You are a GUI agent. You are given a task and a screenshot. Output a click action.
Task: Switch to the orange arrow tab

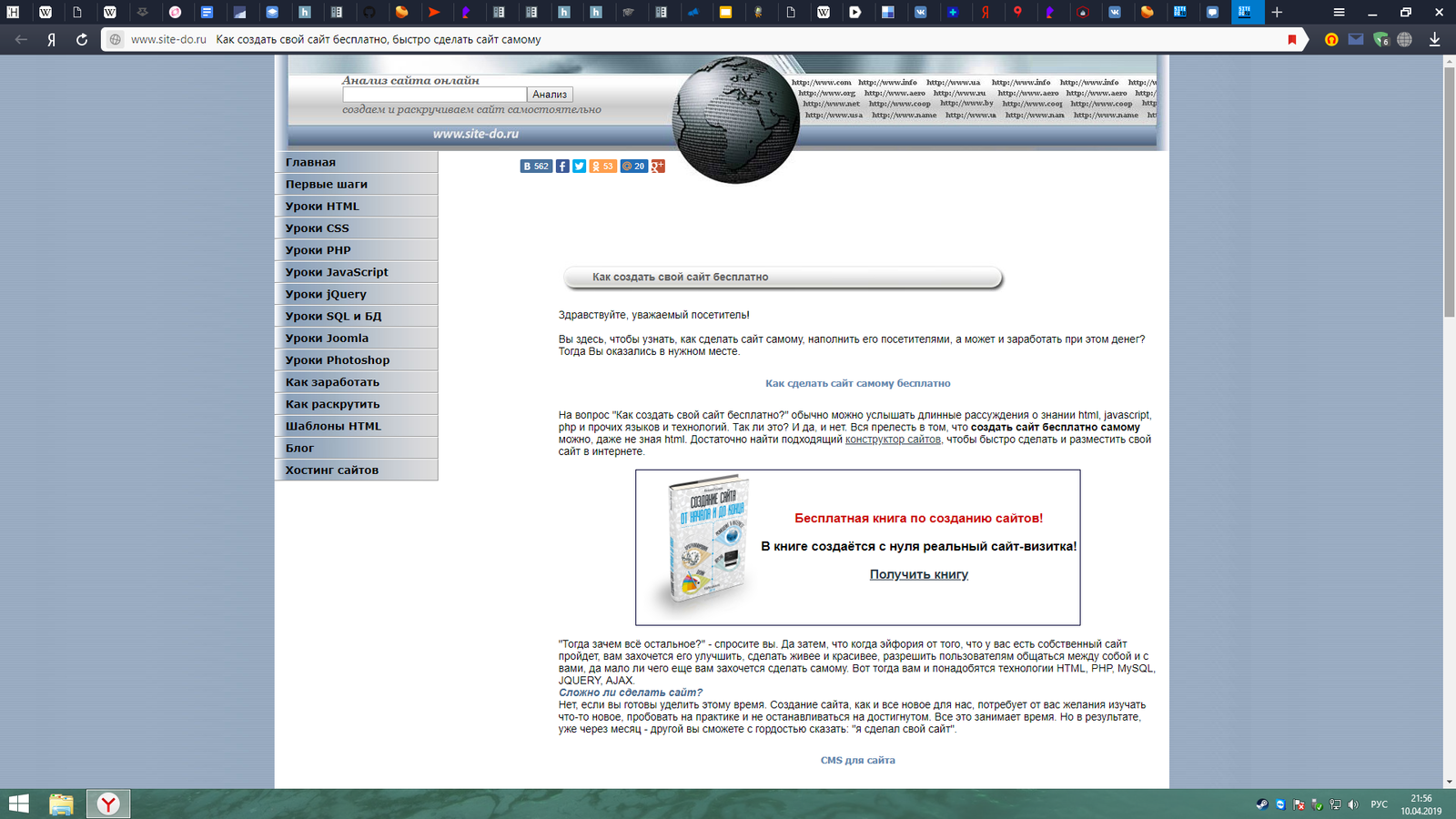click(x=434, y=12)
